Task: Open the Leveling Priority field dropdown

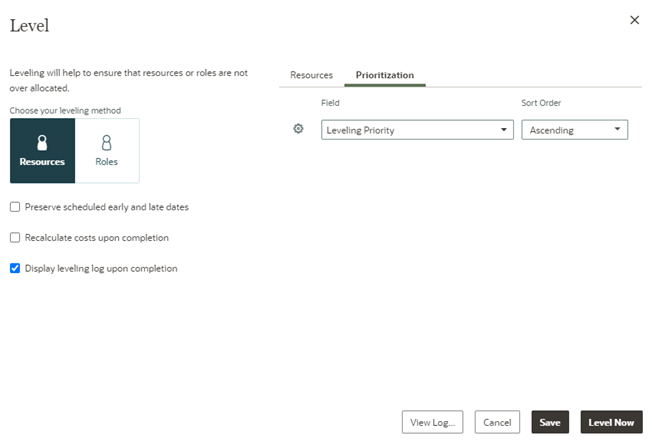Action: [x=416, y=130]
